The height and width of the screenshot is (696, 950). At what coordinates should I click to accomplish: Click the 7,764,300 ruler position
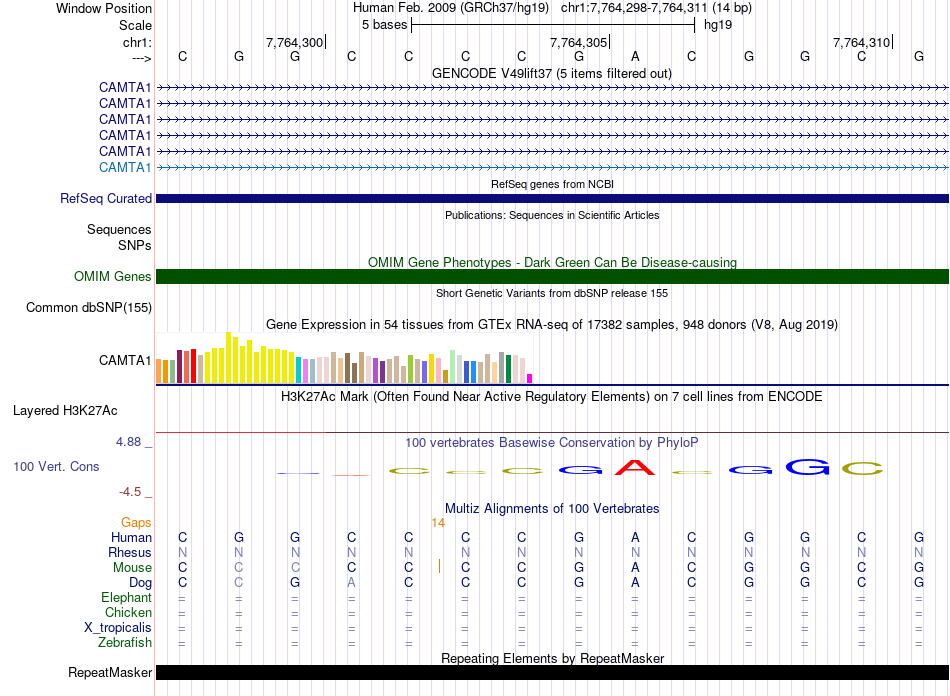coord(294,42)
